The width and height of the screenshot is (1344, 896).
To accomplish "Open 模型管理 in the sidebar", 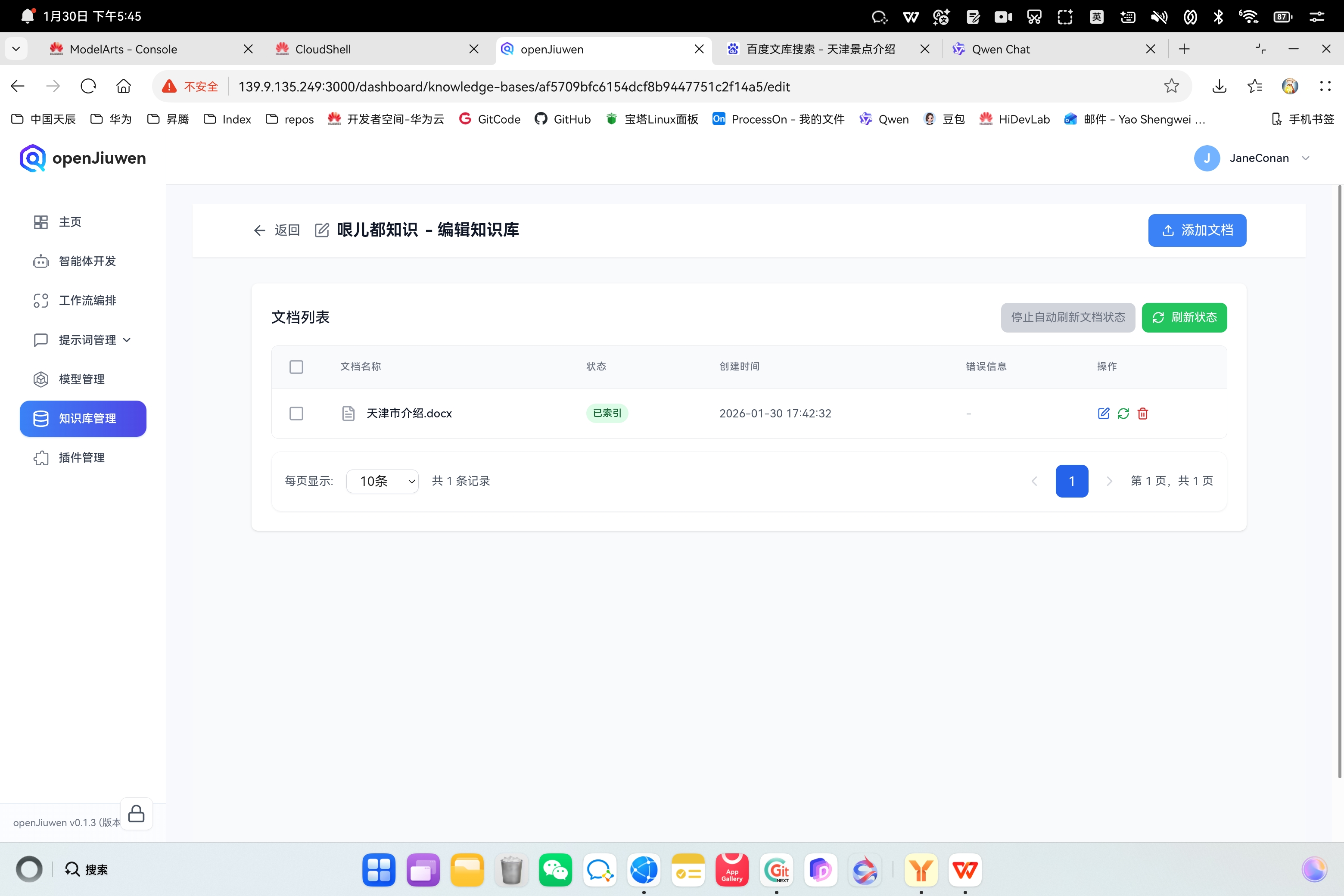I will pyautogui.click(x=81, y=379).
